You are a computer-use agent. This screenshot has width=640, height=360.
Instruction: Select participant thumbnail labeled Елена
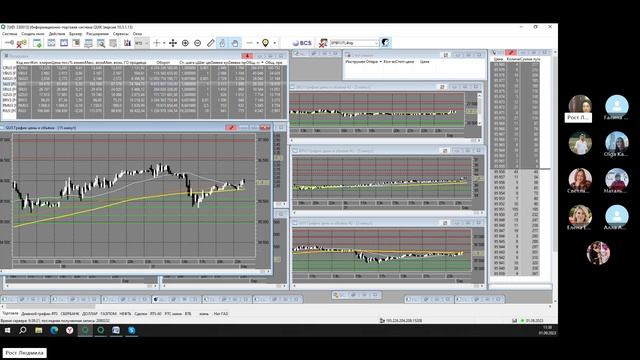point(580,217)
